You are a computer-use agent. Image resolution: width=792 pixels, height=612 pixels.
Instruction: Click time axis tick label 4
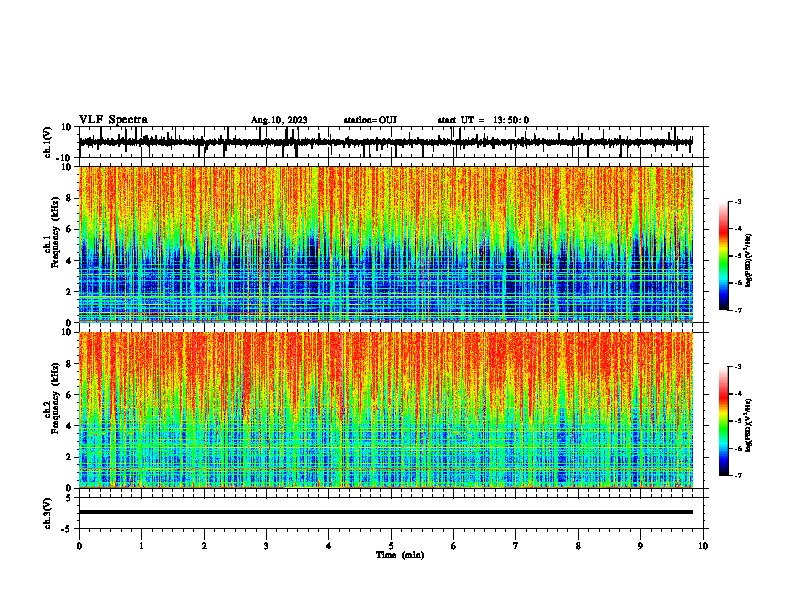pyautogui.click(x=329, y=546)
